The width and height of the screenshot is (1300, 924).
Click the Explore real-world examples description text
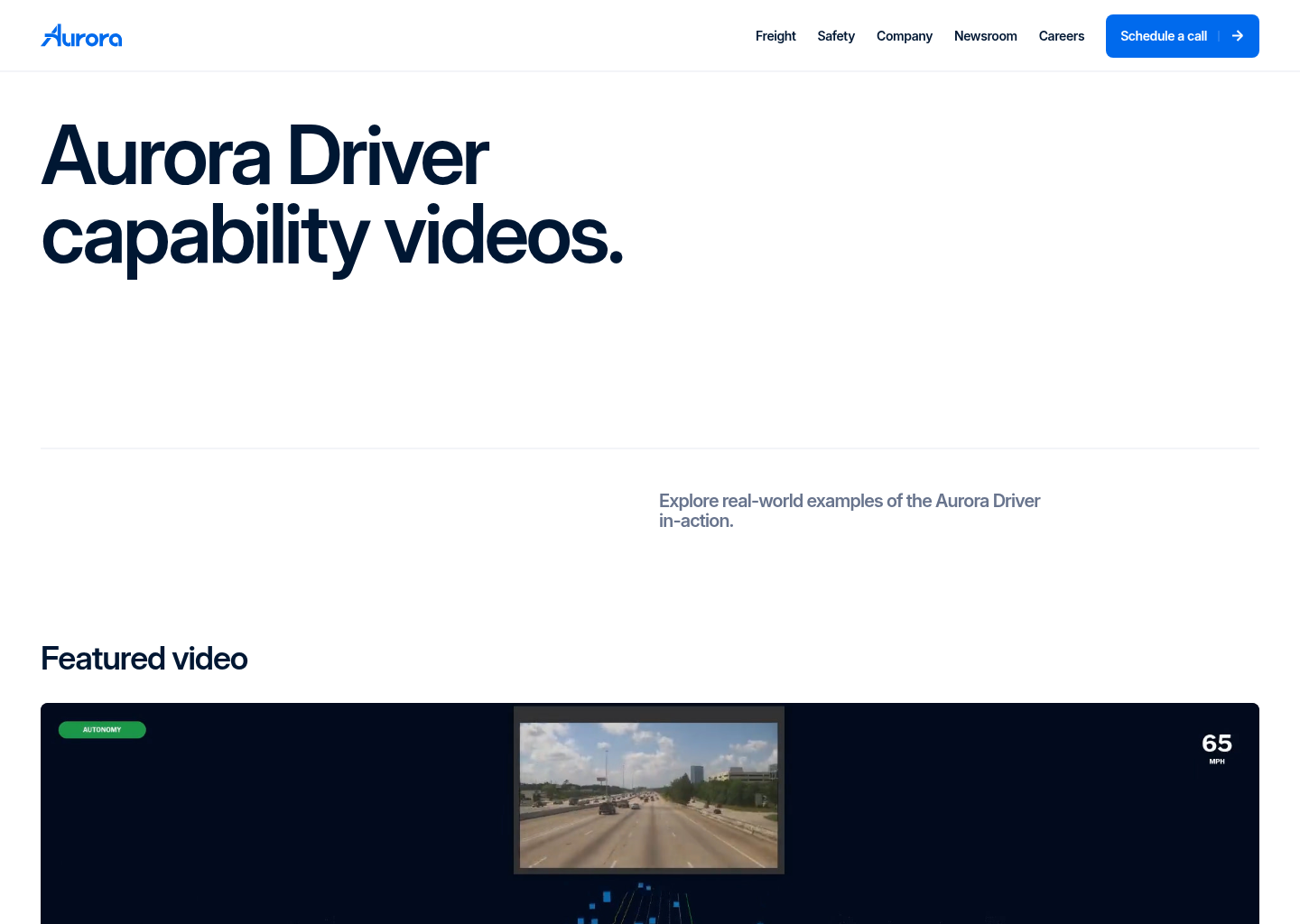click(850, 511)
